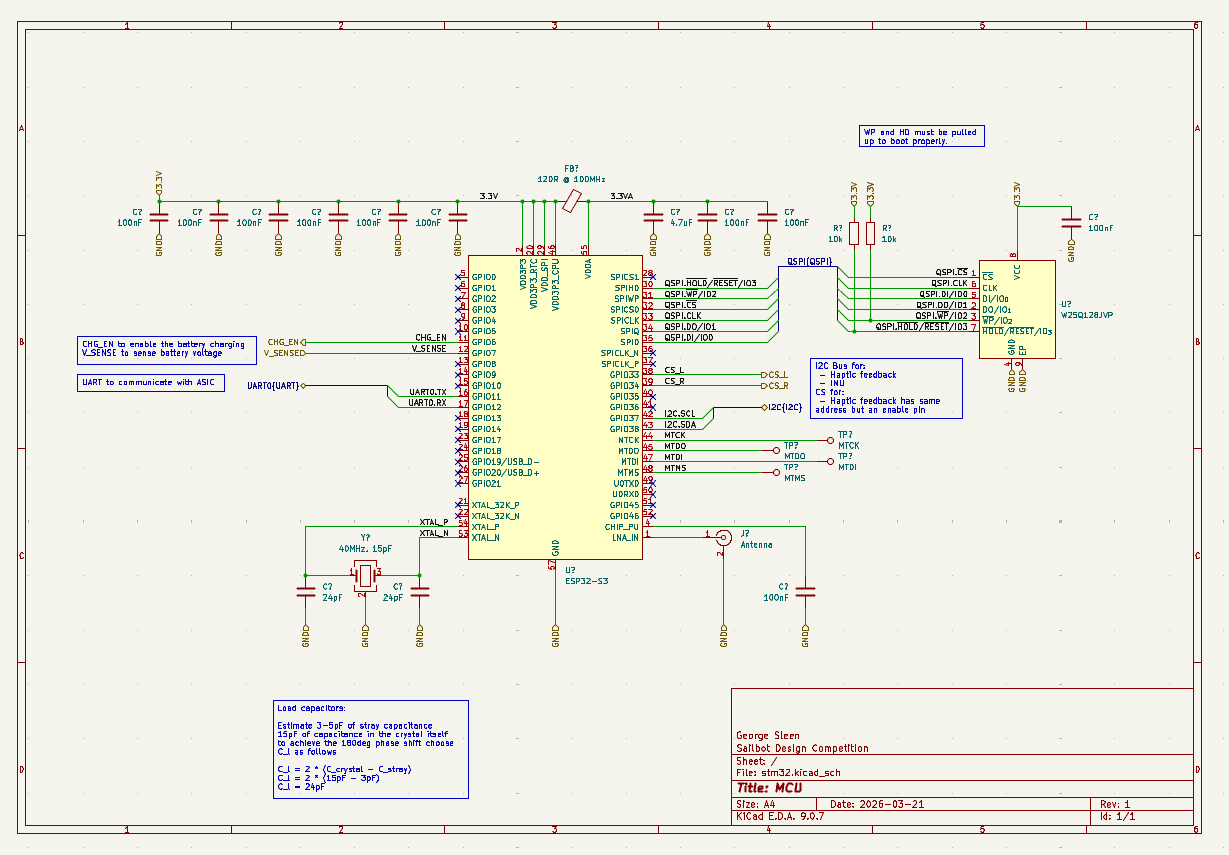Click the 'Date: 2026-03-21' field
Viewport: 1229px width, 855px height.
[878, 804]
